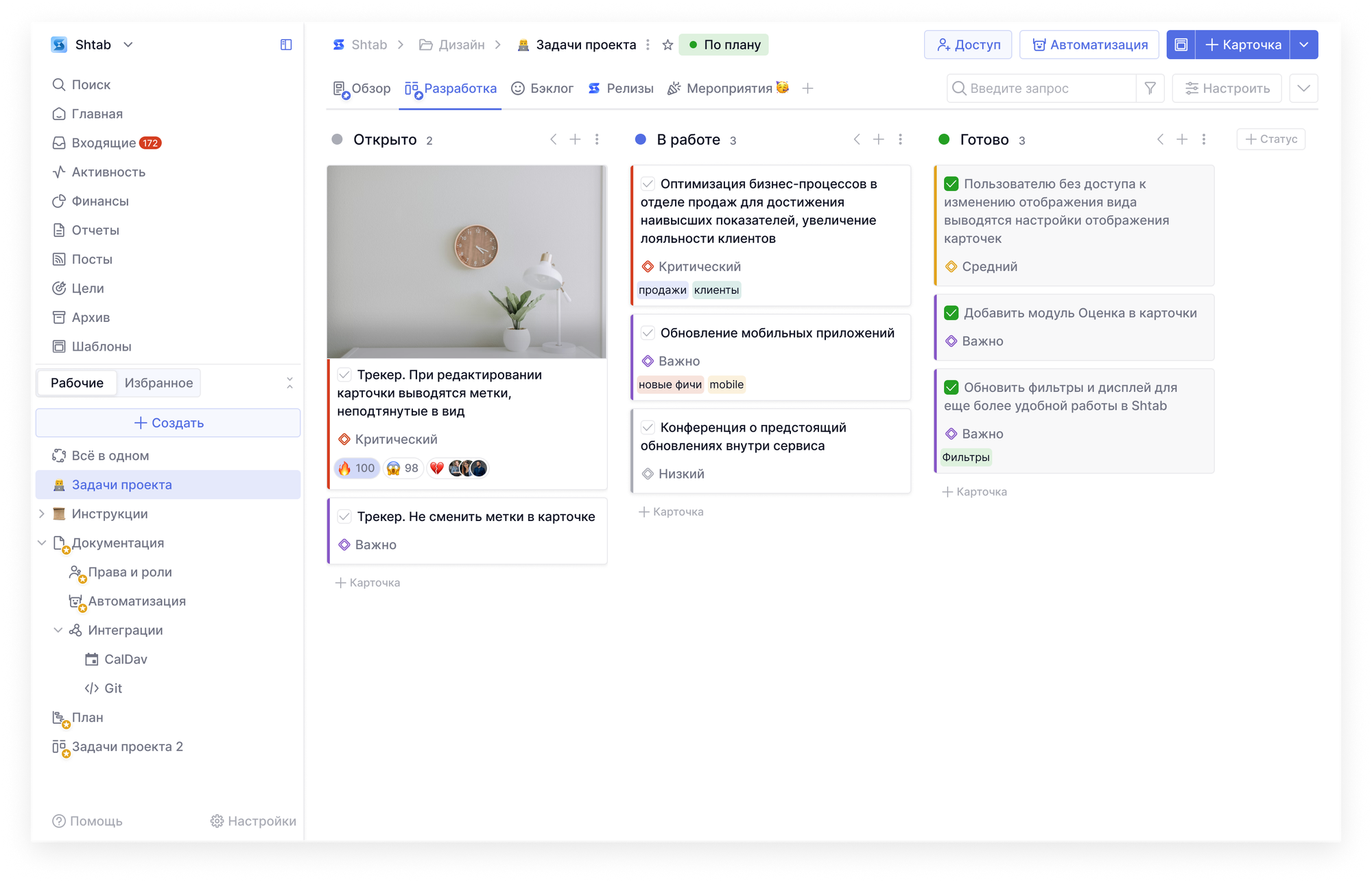The height and width of the screenshot is (882, 1372).
Task: Add a new view tab with plus
Action: tap(807, 89)
